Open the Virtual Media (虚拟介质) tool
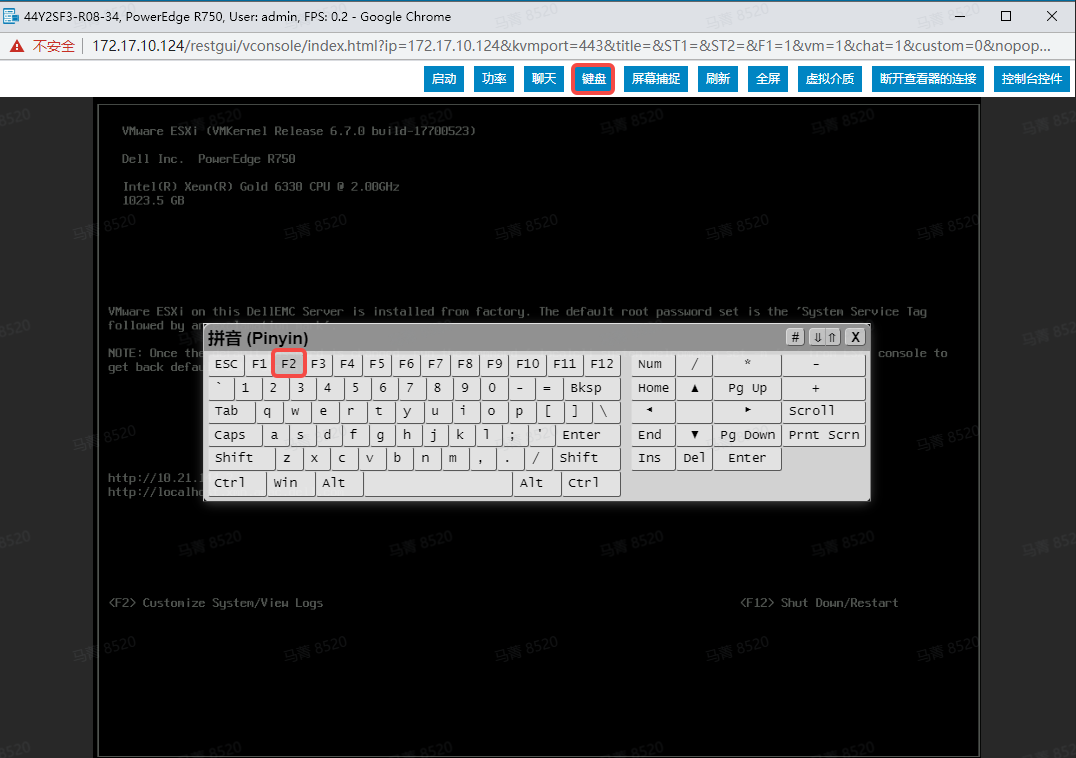 point(829,78)
